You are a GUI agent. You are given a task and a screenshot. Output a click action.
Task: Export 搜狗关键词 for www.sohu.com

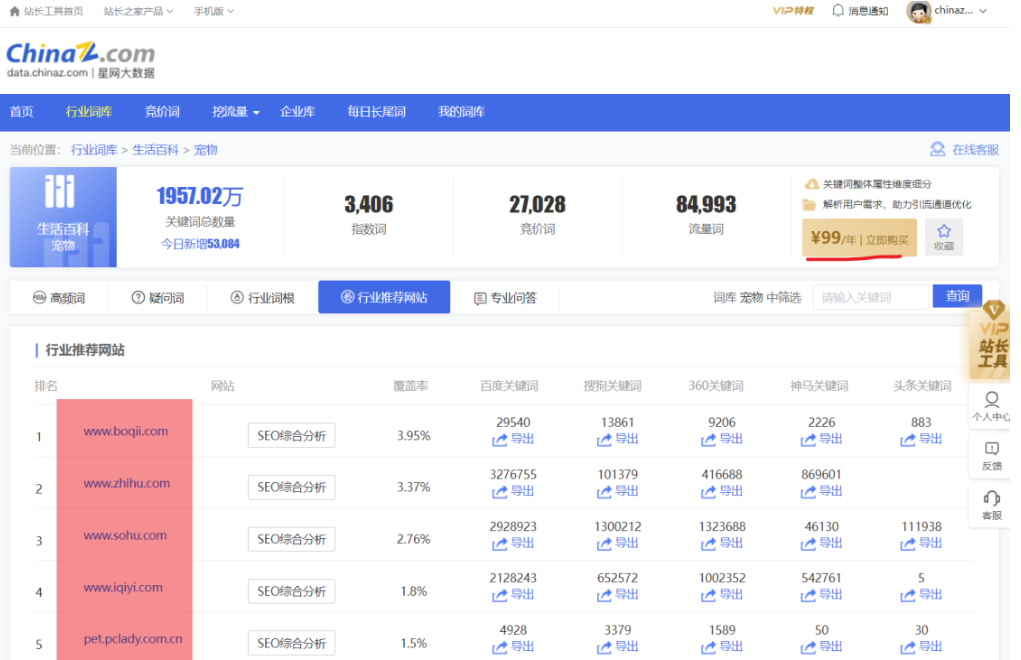click(617, 543)
